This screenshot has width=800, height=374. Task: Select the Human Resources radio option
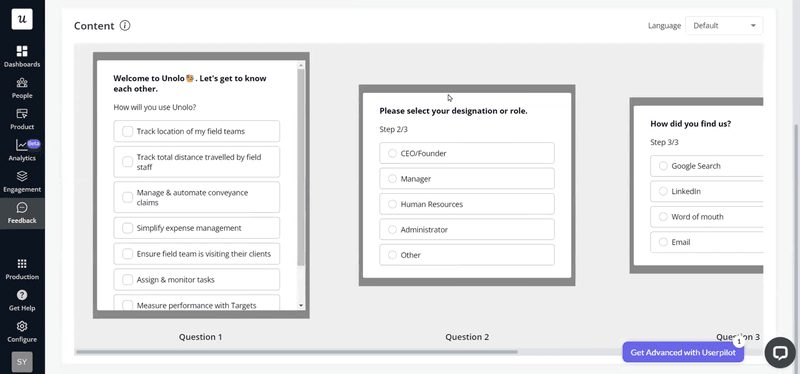(392, 204)
